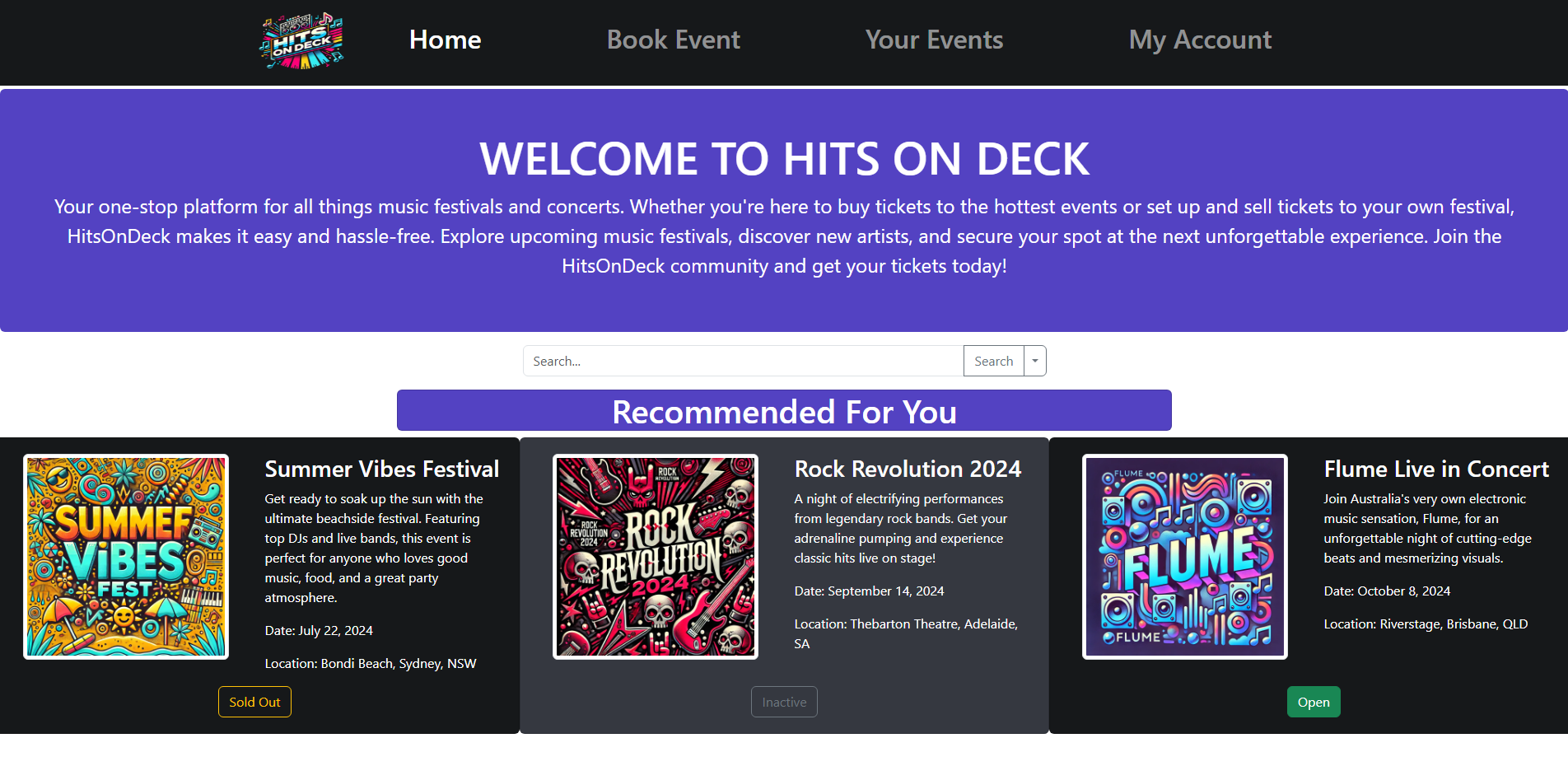The width and height of the screenshot is (1568, 766).
Task: Click the Welcome to Hits On Deck heading
Action: tap(784, 159)
